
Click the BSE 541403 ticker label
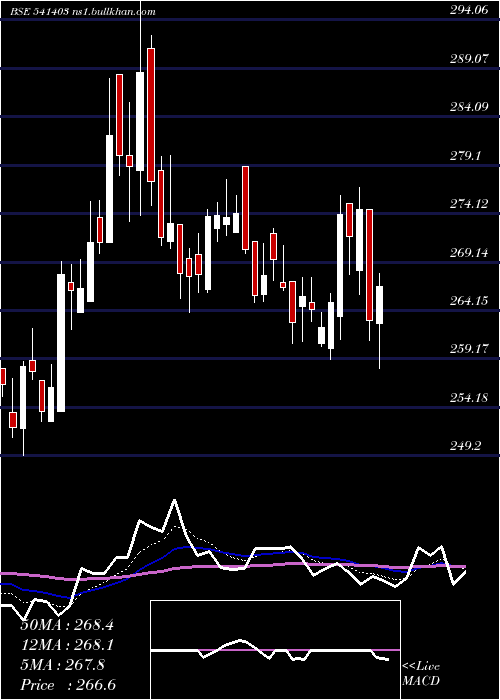coord(40,12)
